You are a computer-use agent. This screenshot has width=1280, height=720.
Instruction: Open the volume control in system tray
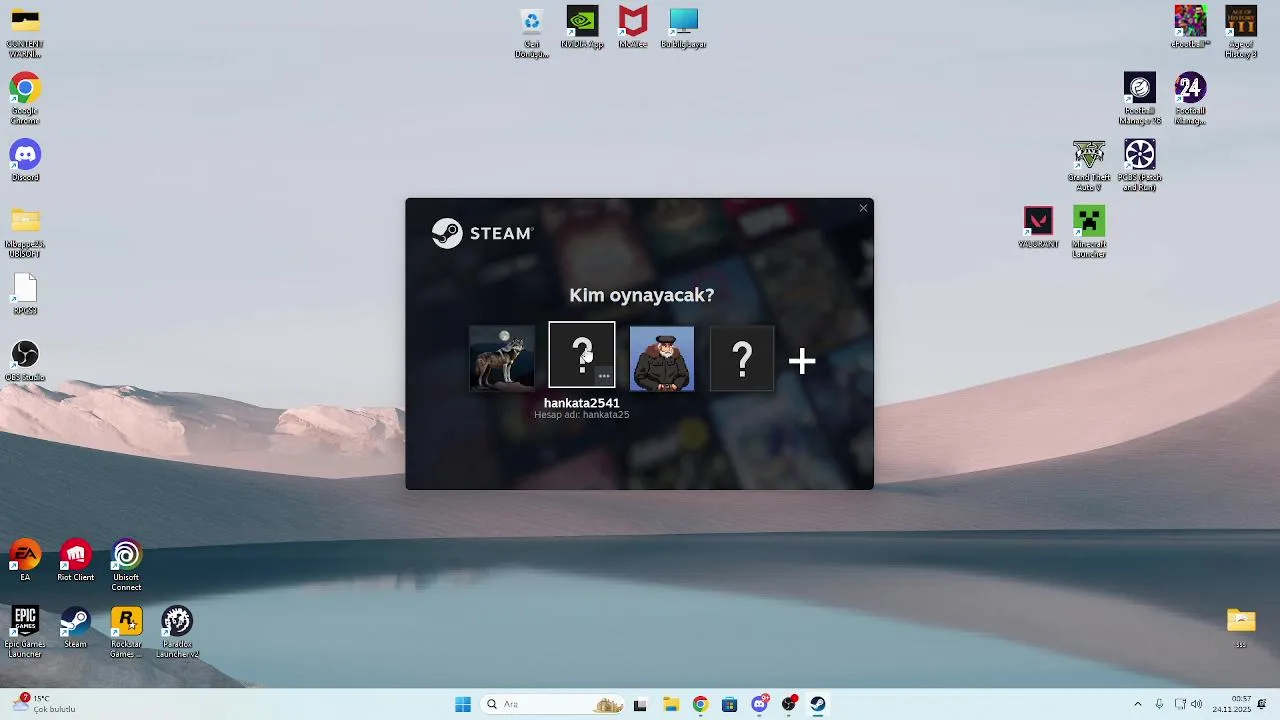point(1197,704)
